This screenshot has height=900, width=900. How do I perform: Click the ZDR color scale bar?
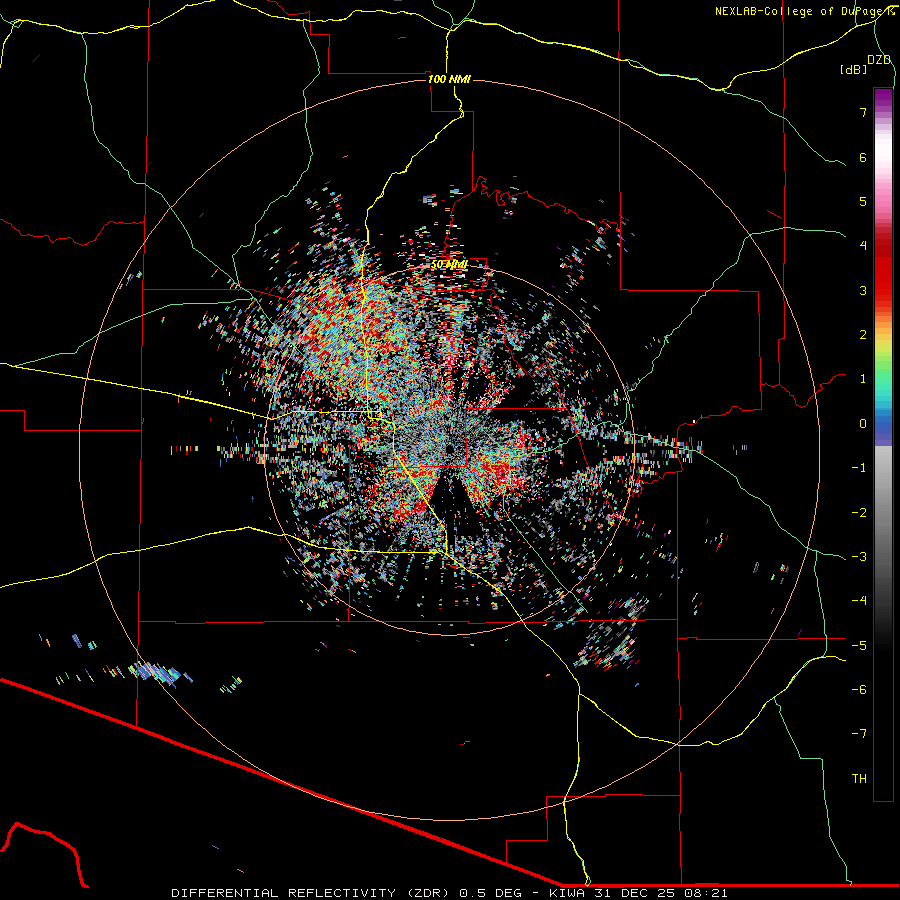[x=883, y=444]
